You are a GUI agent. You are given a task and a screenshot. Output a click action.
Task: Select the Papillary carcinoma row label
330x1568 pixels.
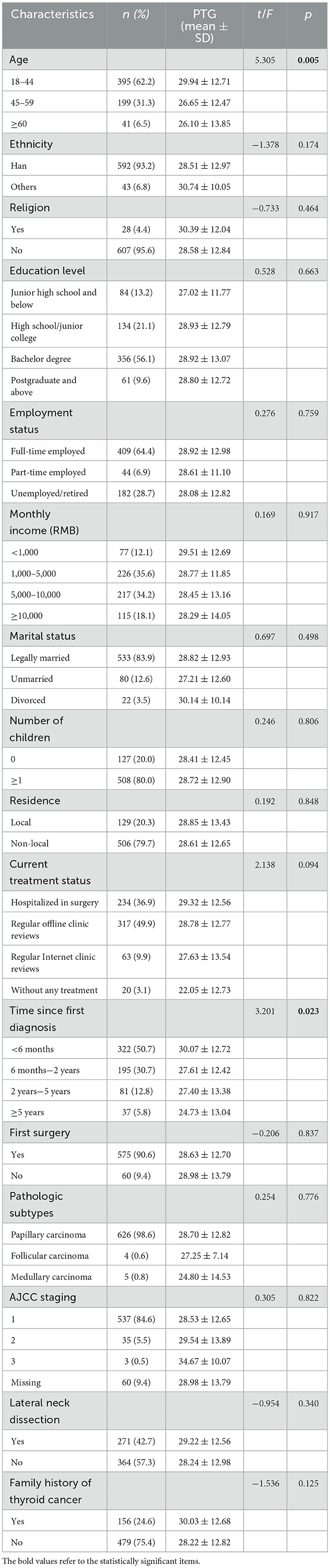(48, 1234)
